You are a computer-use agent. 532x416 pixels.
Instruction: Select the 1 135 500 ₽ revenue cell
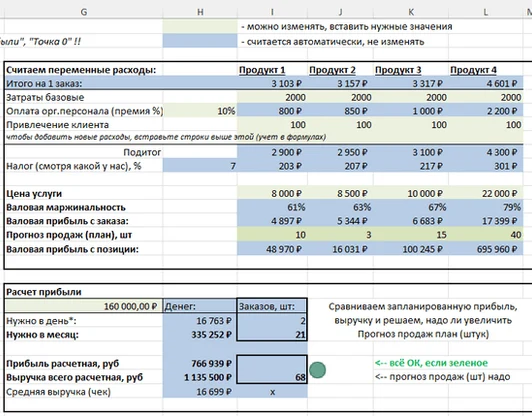pos(200,377)
